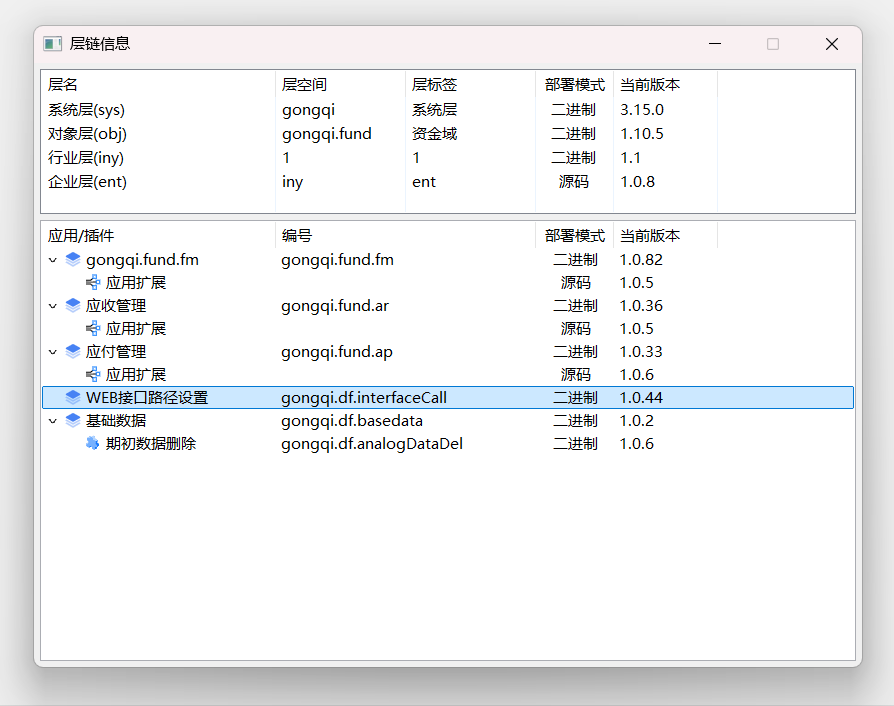
Task: Click the gongqi.fund layer space cell
Action: pos(327,134)
